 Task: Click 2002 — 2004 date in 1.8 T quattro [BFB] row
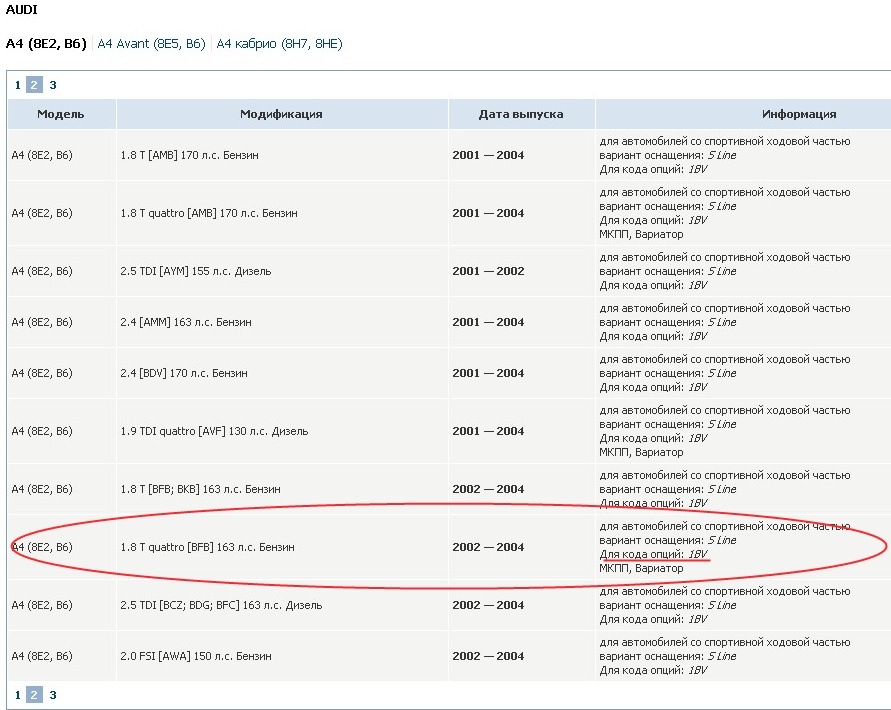point(488,547)
